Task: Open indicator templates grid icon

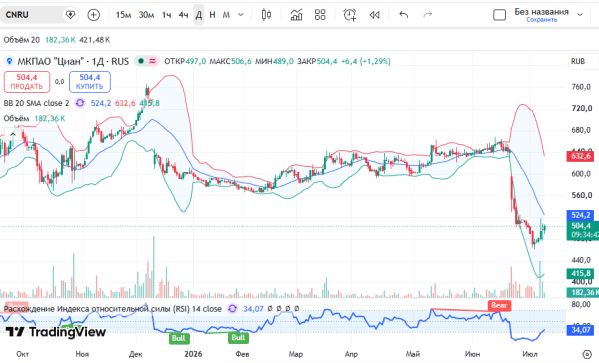Action: coord(320,15)
